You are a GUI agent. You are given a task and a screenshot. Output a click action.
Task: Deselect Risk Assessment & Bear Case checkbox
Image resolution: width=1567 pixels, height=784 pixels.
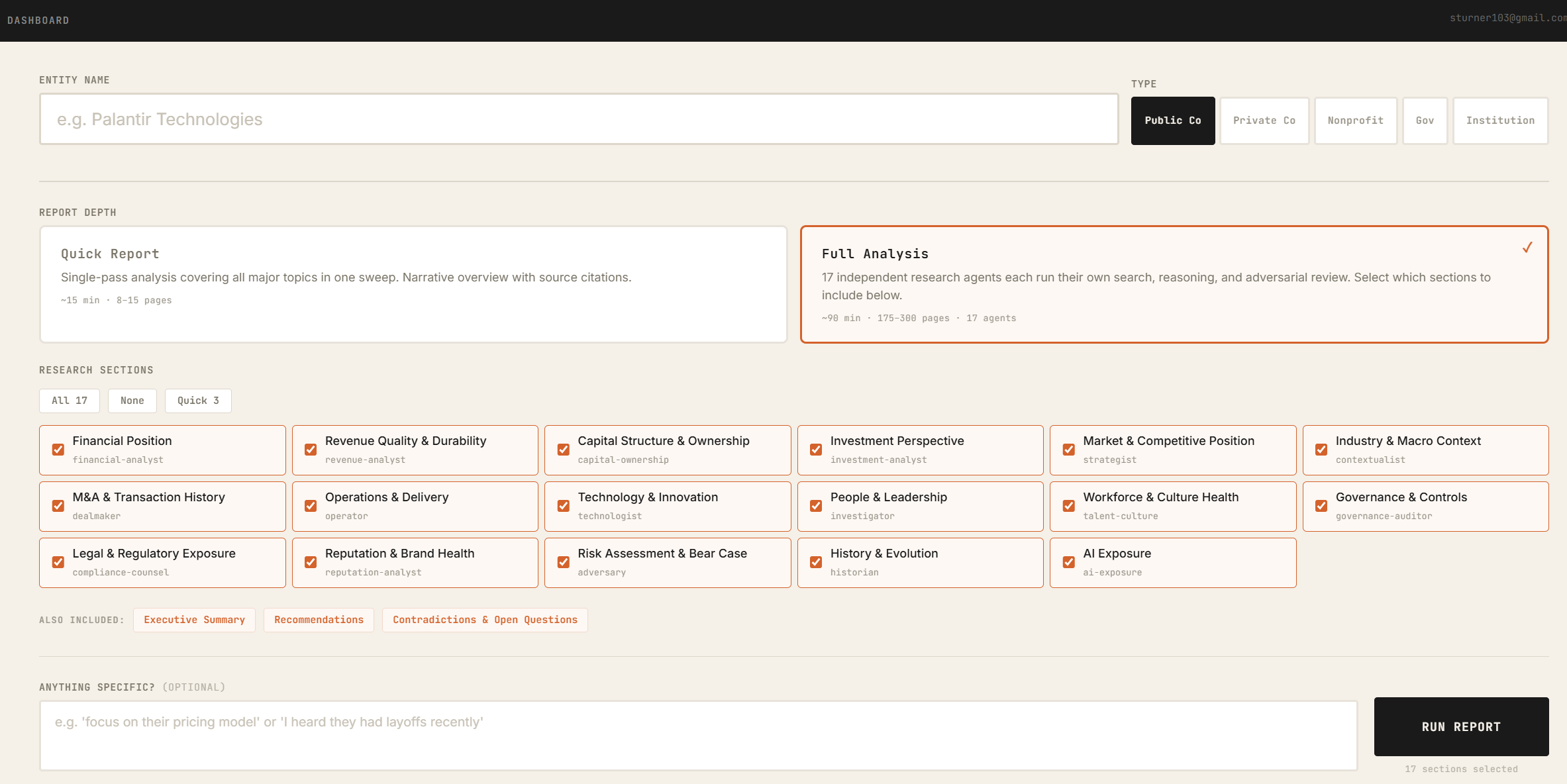click(x=563, y=562)
